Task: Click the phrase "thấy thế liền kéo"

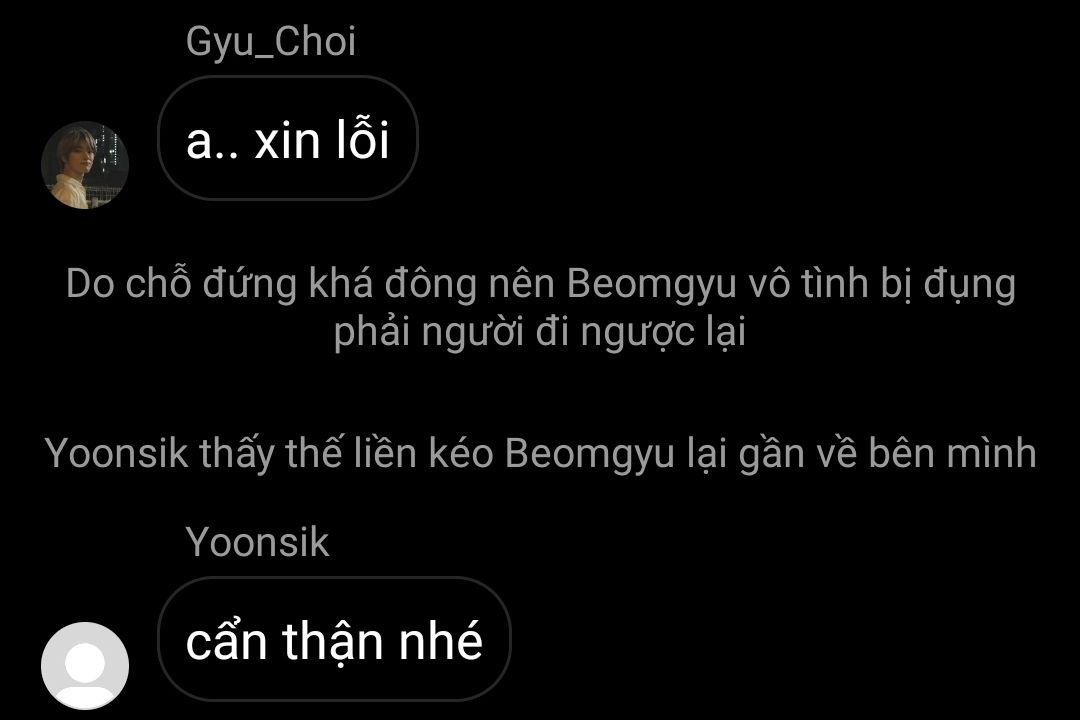Action: point(346,455)
